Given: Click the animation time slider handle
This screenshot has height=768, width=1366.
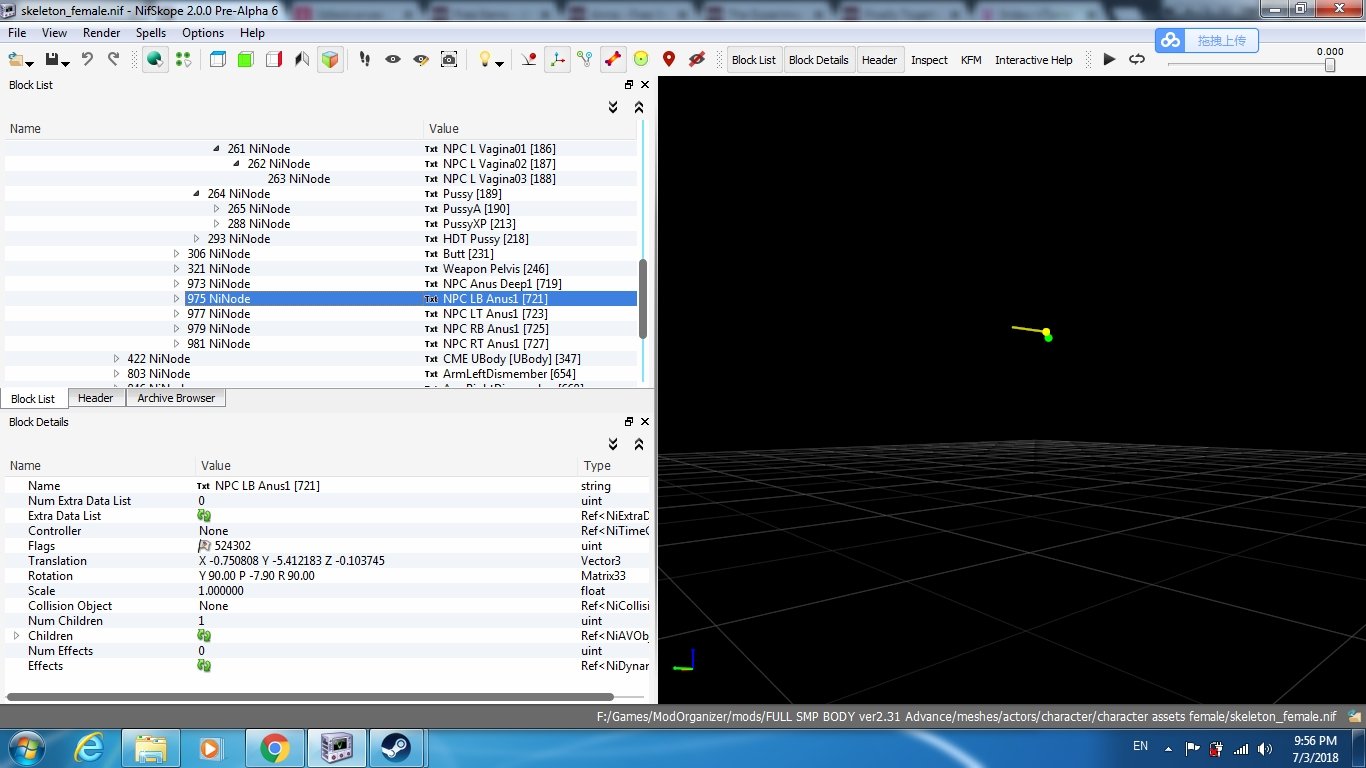Looking at the screenshot, I should click(x=1330, y=65).
